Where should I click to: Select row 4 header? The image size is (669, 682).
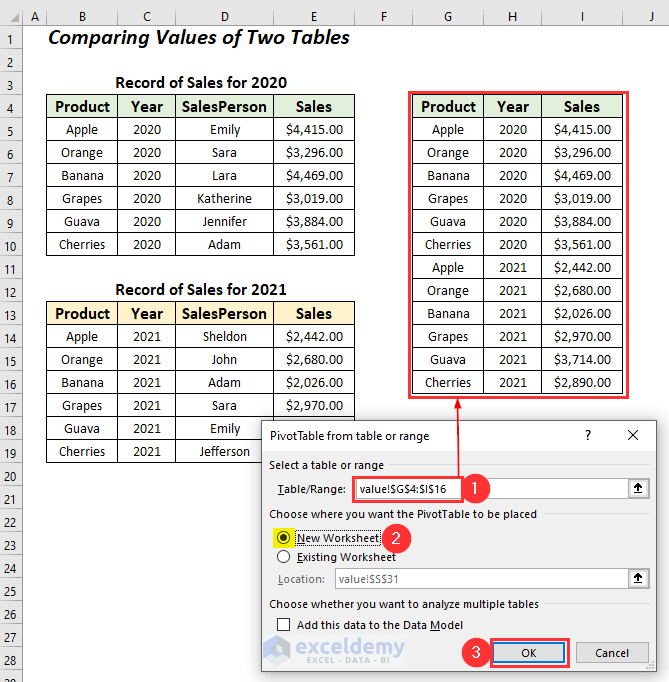[x=10, y=107]
